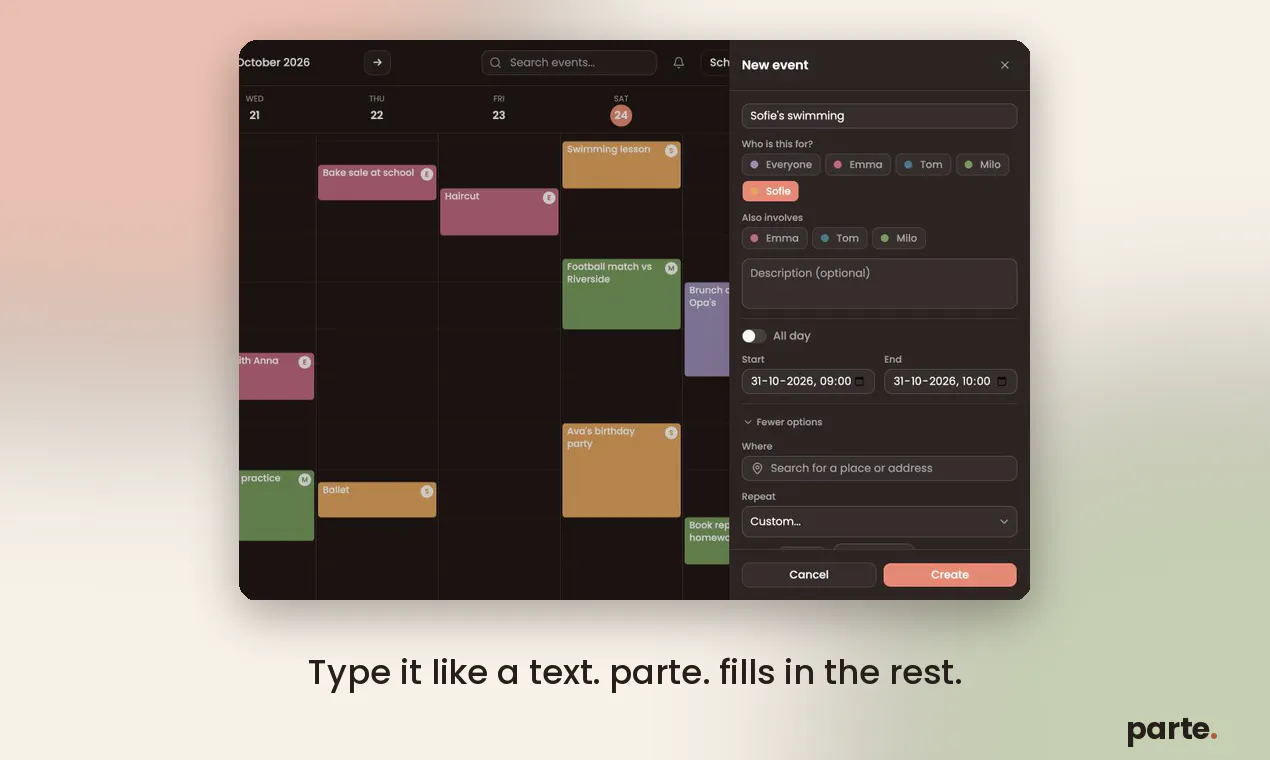This screenshot has height=760, width=1270.
Task: Add Milo under Also involves
Action: coord(899,238)
